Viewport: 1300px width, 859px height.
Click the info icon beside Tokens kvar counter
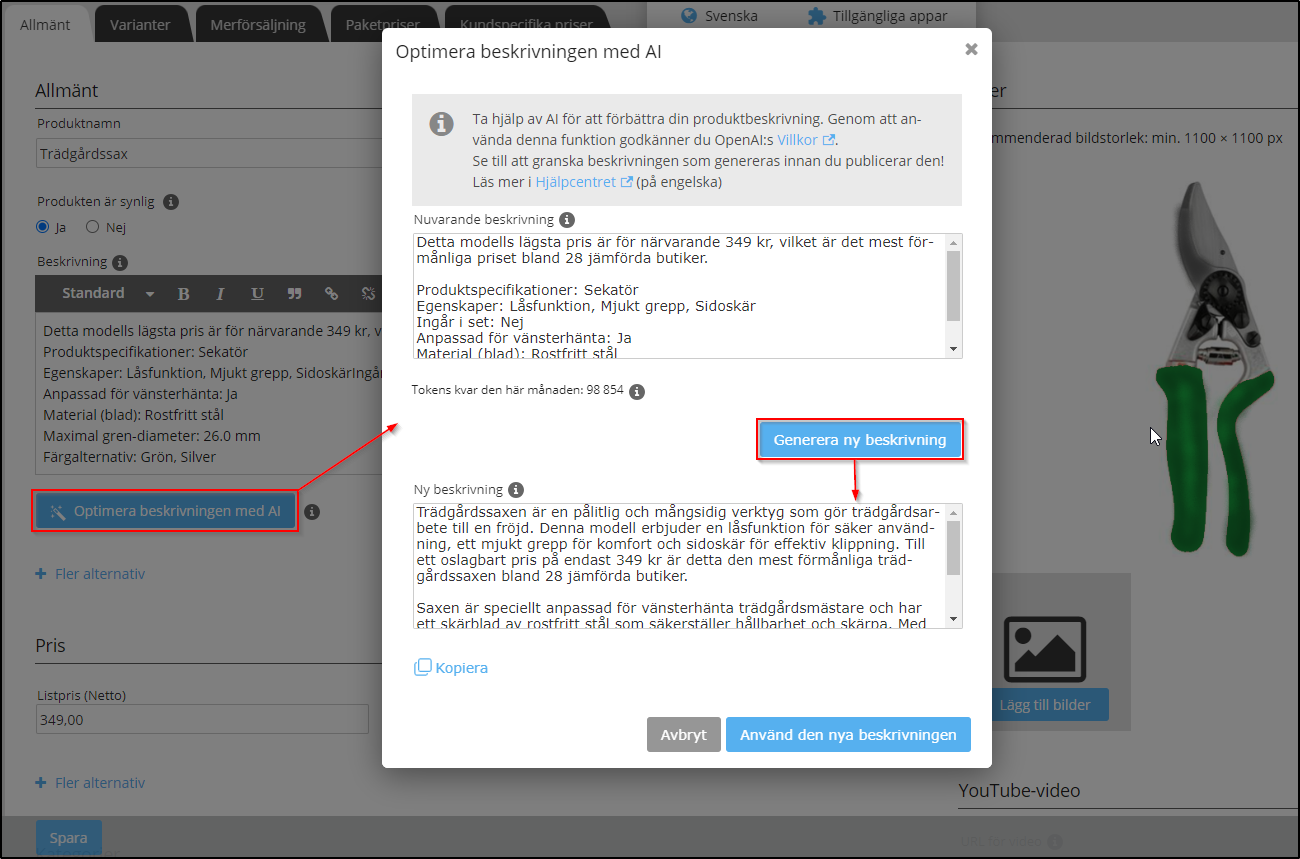point(637,391)
